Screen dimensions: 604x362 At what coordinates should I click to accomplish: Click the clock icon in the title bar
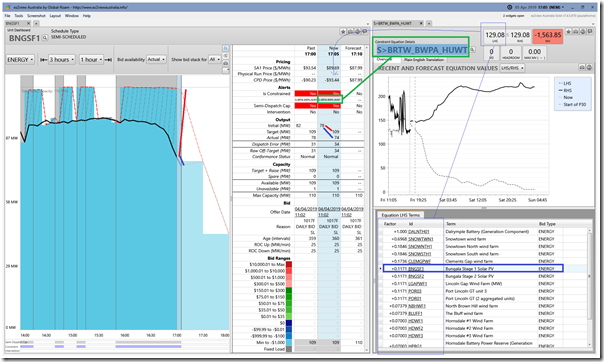510,7
